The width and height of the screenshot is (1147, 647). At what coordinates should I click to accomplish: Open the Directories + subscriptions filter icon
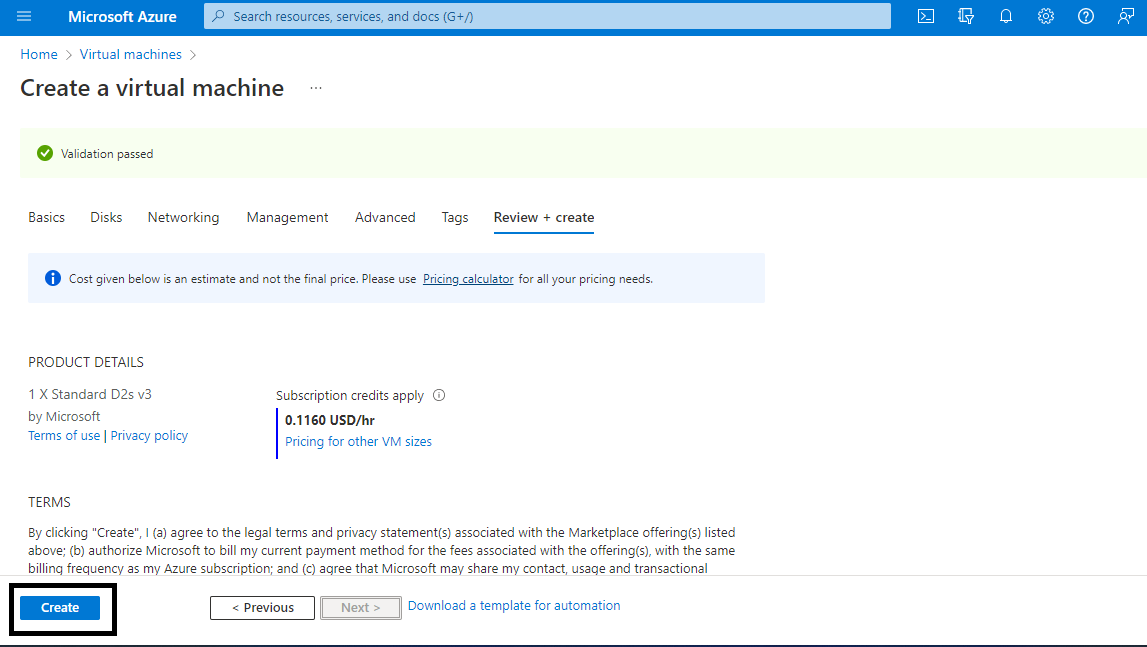coord(966,16)
